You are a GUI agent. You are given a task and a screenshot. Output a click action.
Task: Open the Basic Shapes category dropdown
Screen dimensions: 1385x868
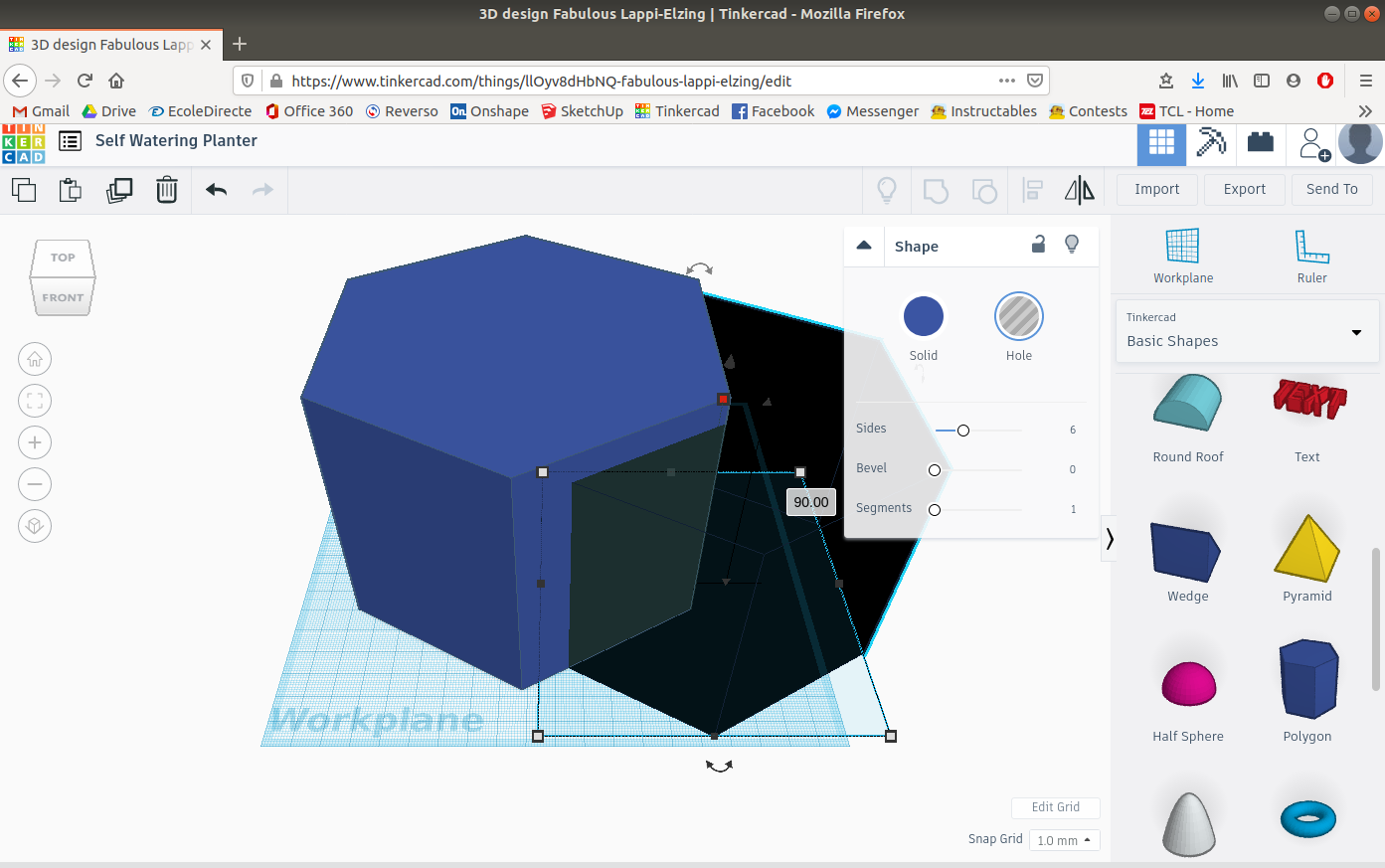point(1247,331)
